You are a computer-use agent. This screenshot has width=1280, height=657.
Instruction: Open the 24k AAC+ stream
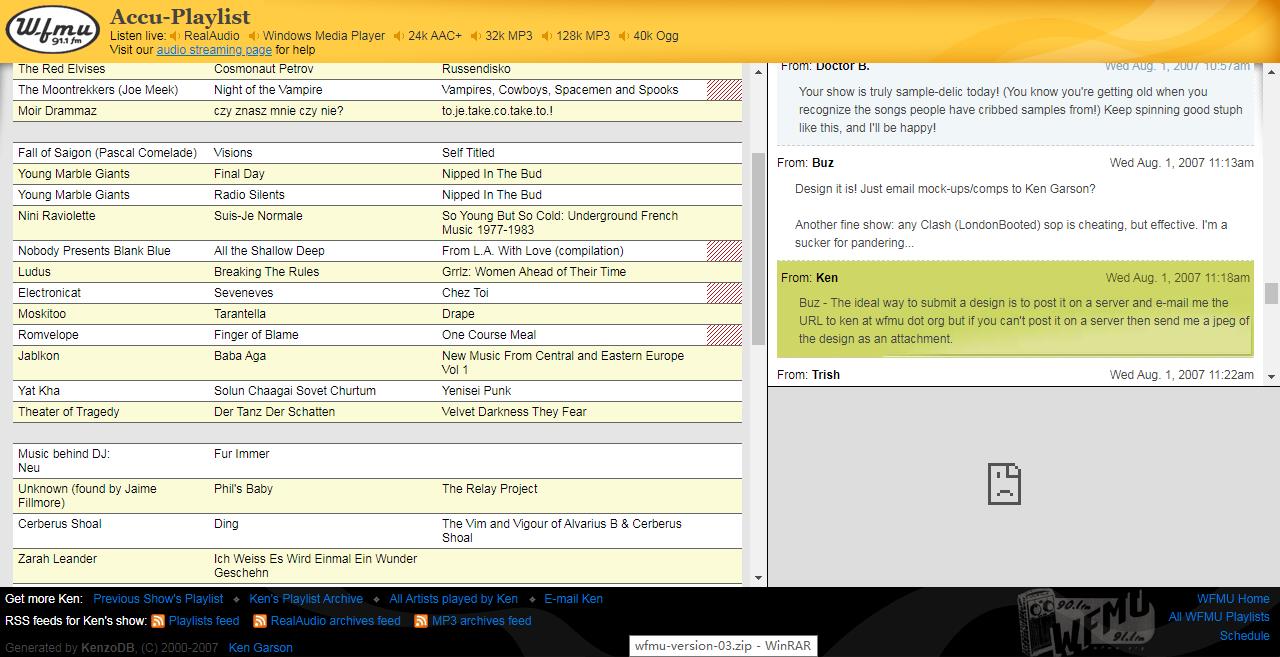(435, 36)
